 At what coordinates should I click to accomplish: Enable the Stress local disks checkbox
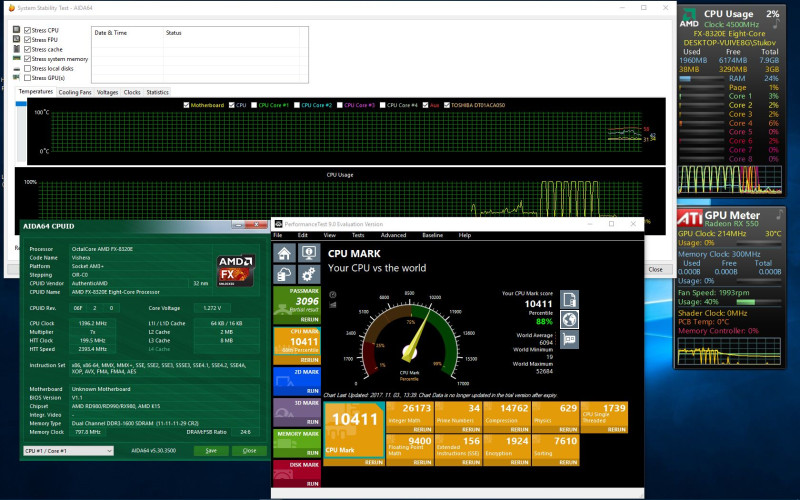[28, 68]
